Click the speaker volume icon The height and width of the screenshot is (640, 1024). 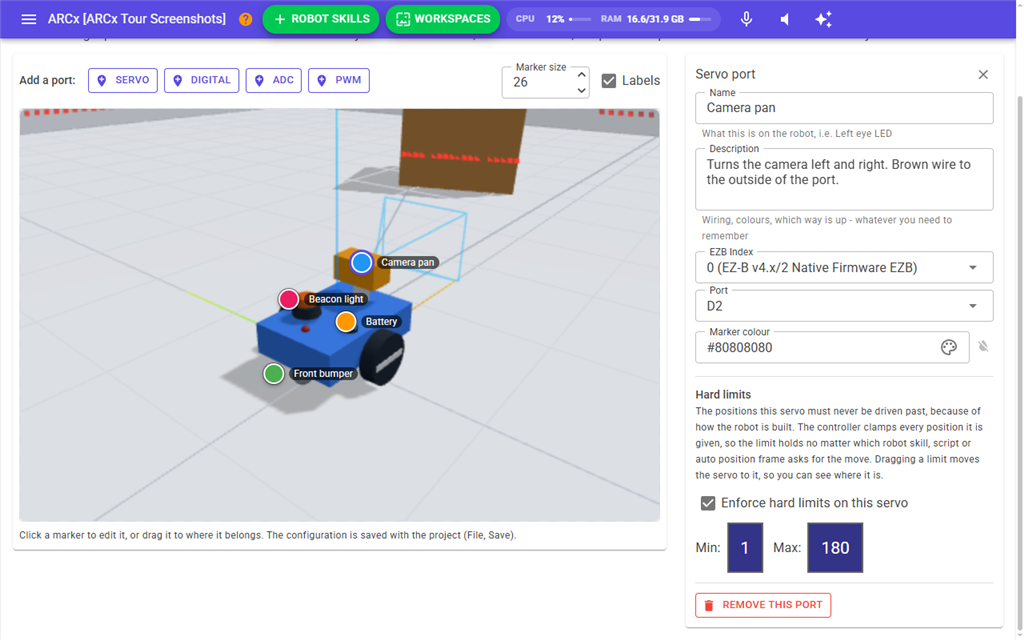coord(785,19)
